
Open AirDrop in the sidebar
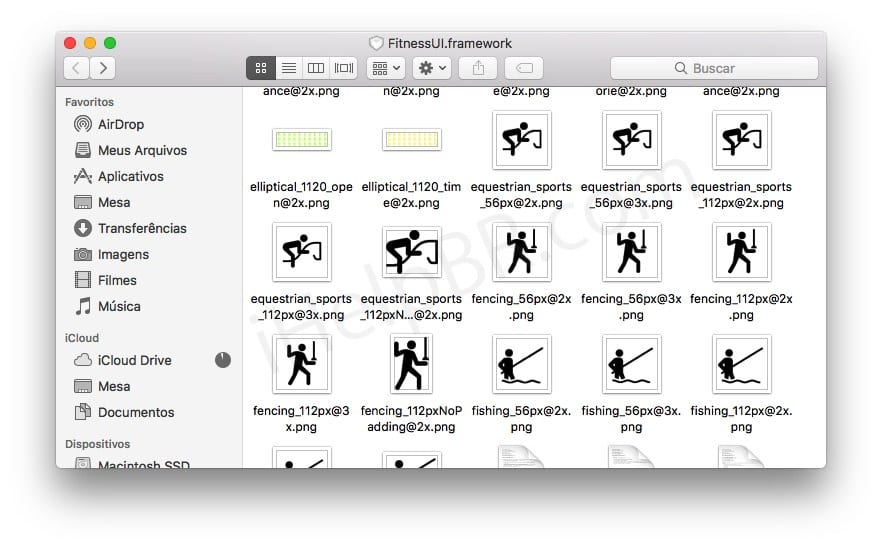coord(120,124)
